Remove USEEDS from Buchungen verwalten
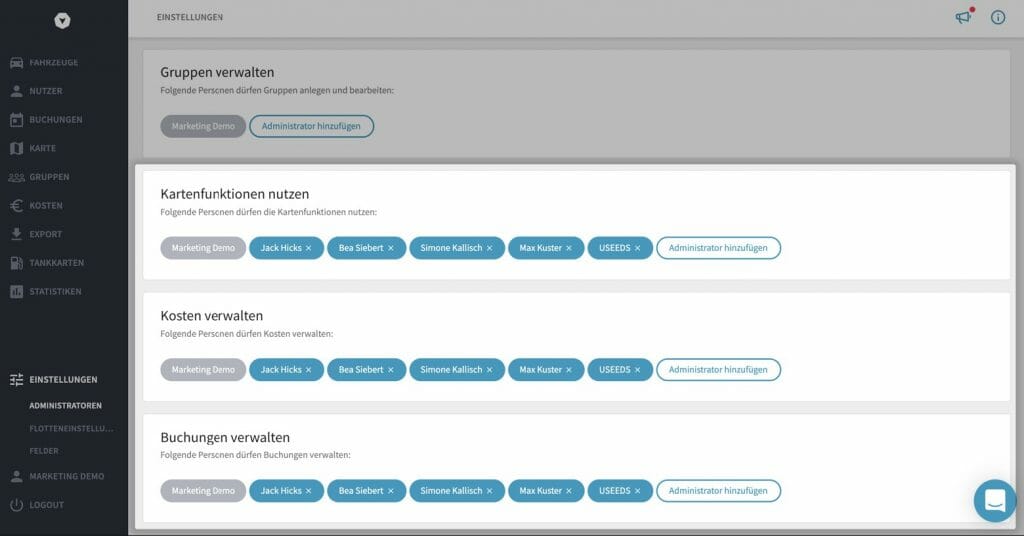Image resolution: width=1024 pixels, height=536 pixels. point(637,491)
